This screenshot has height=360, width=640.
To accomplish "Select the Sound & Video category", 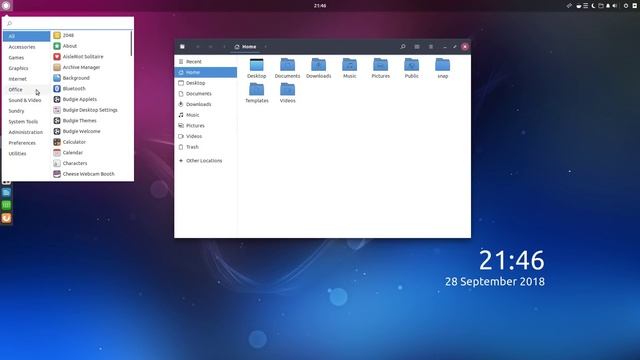I will point(27,100).
